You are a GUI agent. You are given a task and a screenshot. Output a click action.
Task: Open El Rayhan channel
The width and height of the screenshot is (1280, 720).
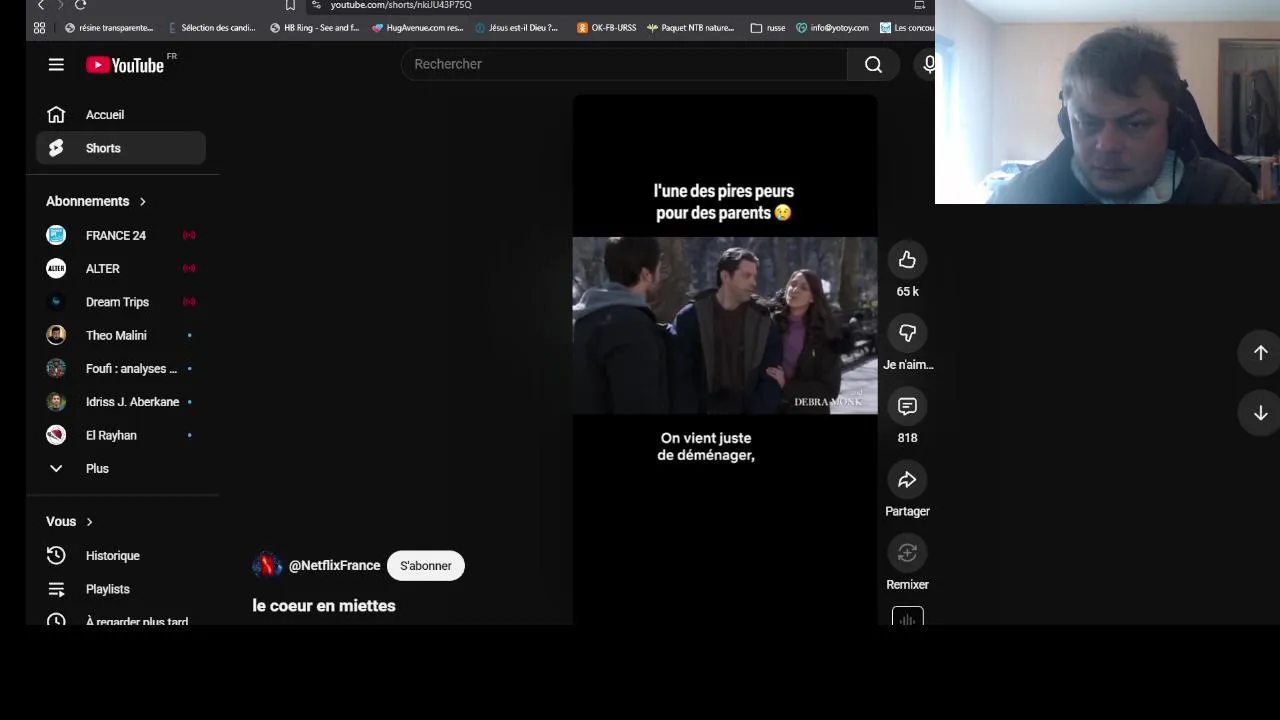pyautogui.click(x=121, y=435)
